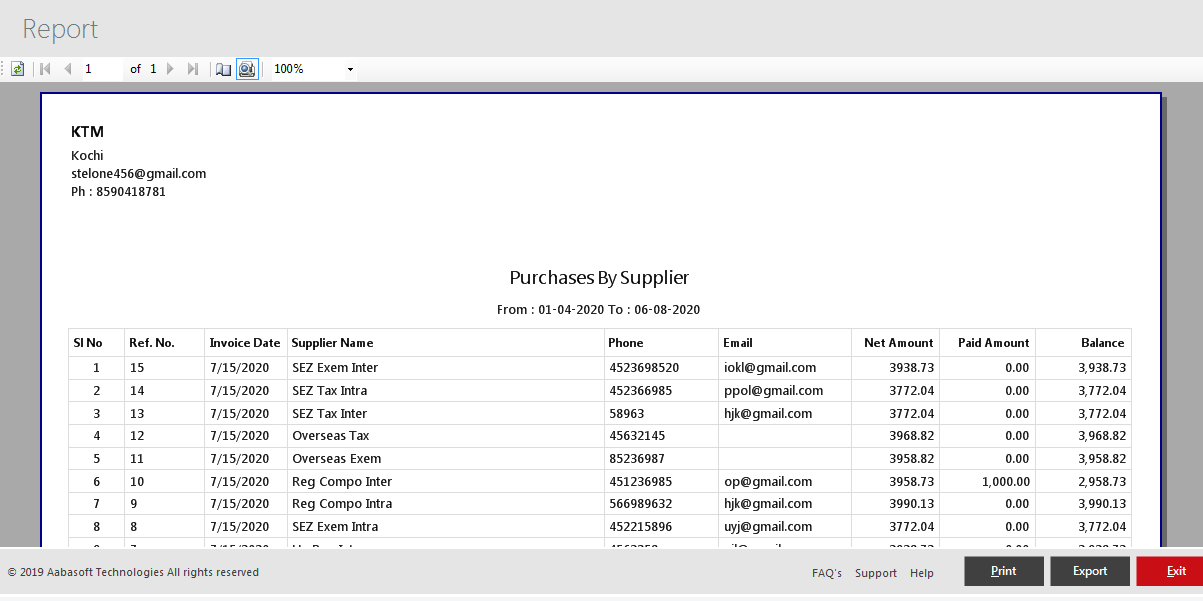Open the 100% zoom dropdown
1203x601 pixels.
point(350,69)
